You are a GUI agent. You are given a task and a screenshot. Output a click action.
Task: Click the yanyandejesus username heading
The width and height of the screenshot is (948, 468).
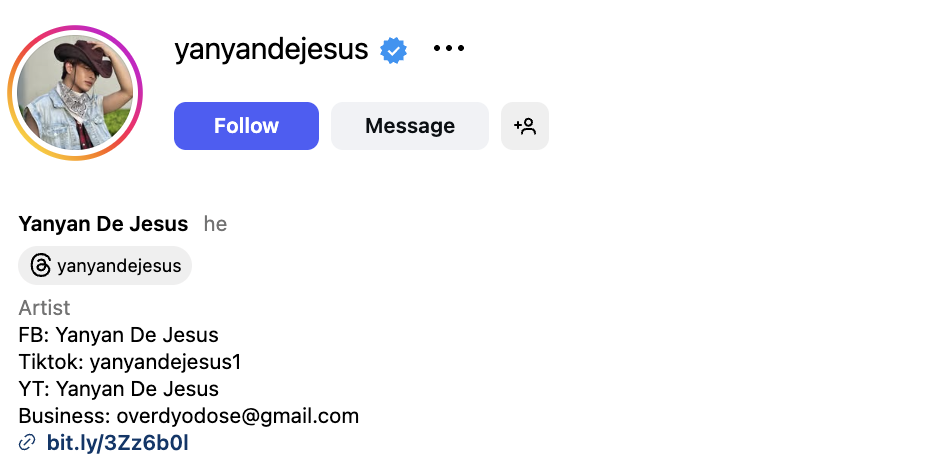(x=271, y=49)
